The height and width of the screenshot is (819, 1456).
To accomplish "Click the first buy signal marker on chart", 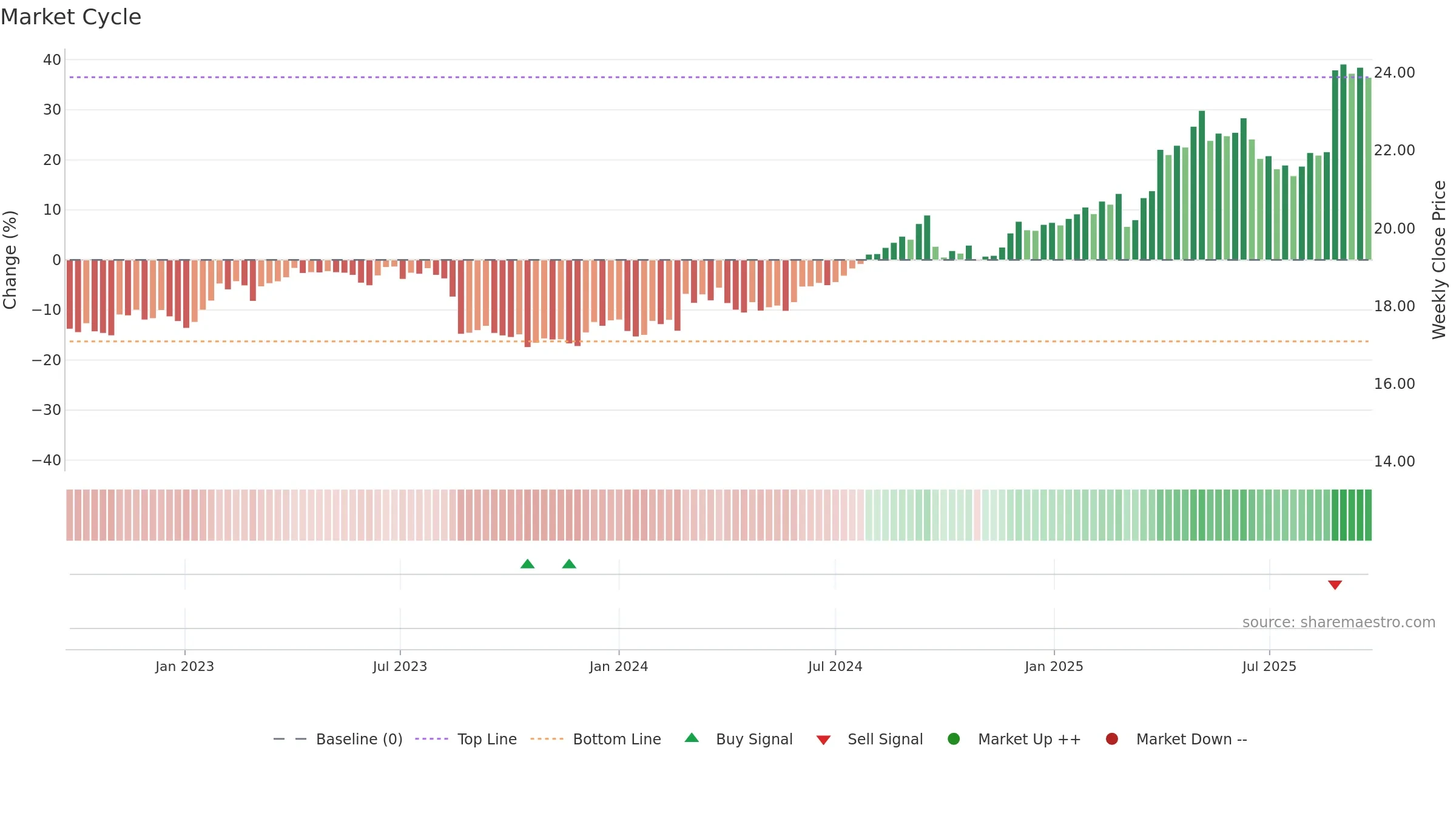I will (x=527, y=564).
